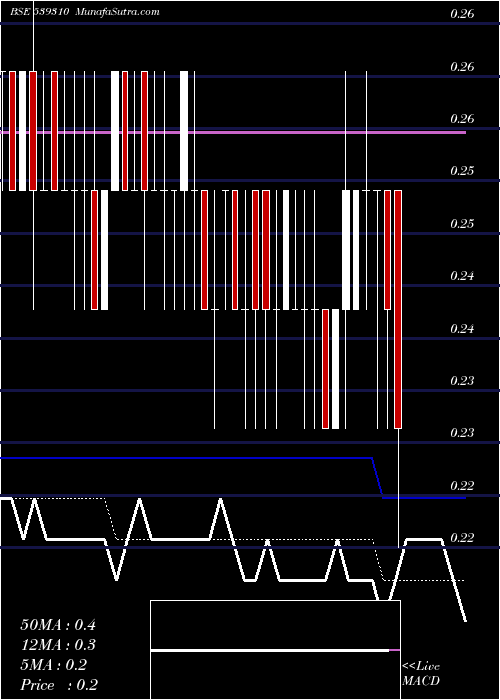Click the BSE 539310 ticker label
500x700 pixels.
[39, 12]
